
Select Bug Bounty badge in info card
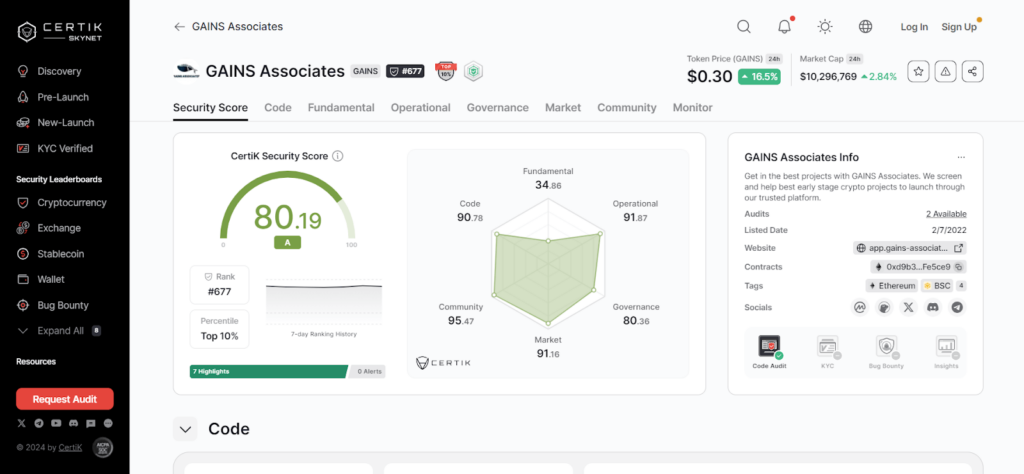(887, 352)
